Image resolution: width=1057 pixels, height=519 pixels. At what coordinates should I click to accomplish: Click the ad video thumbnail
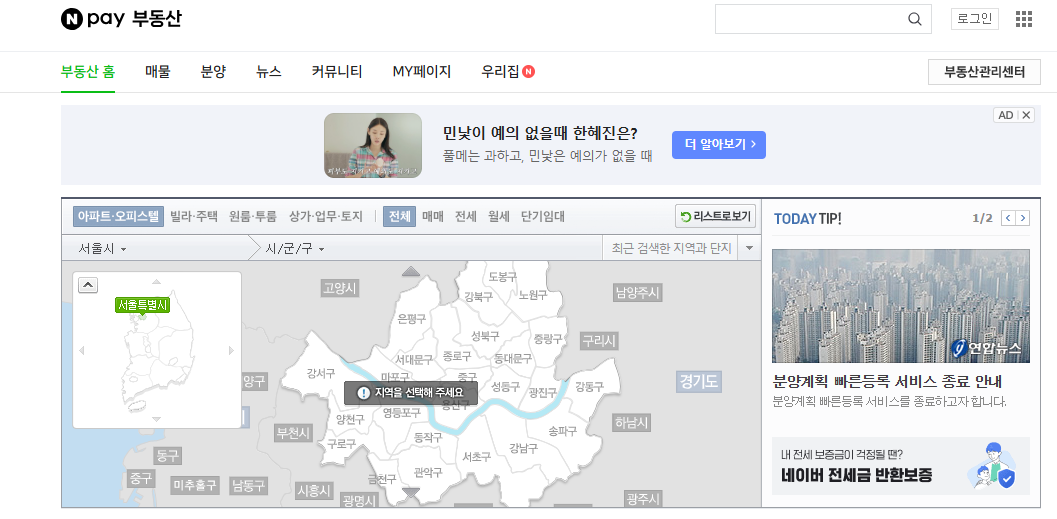tap(373, 145)
